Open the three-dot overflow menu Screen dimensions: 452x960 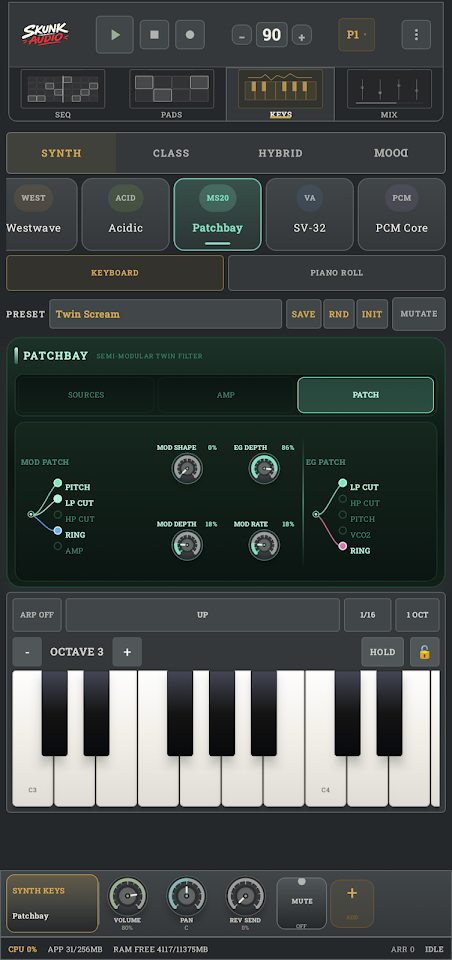click(416, 35)
